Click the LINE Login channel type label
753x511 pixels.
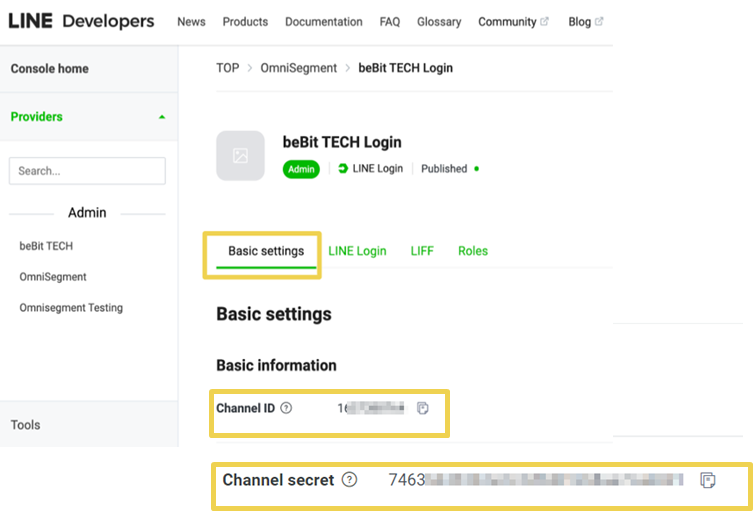tap(377, 169)
